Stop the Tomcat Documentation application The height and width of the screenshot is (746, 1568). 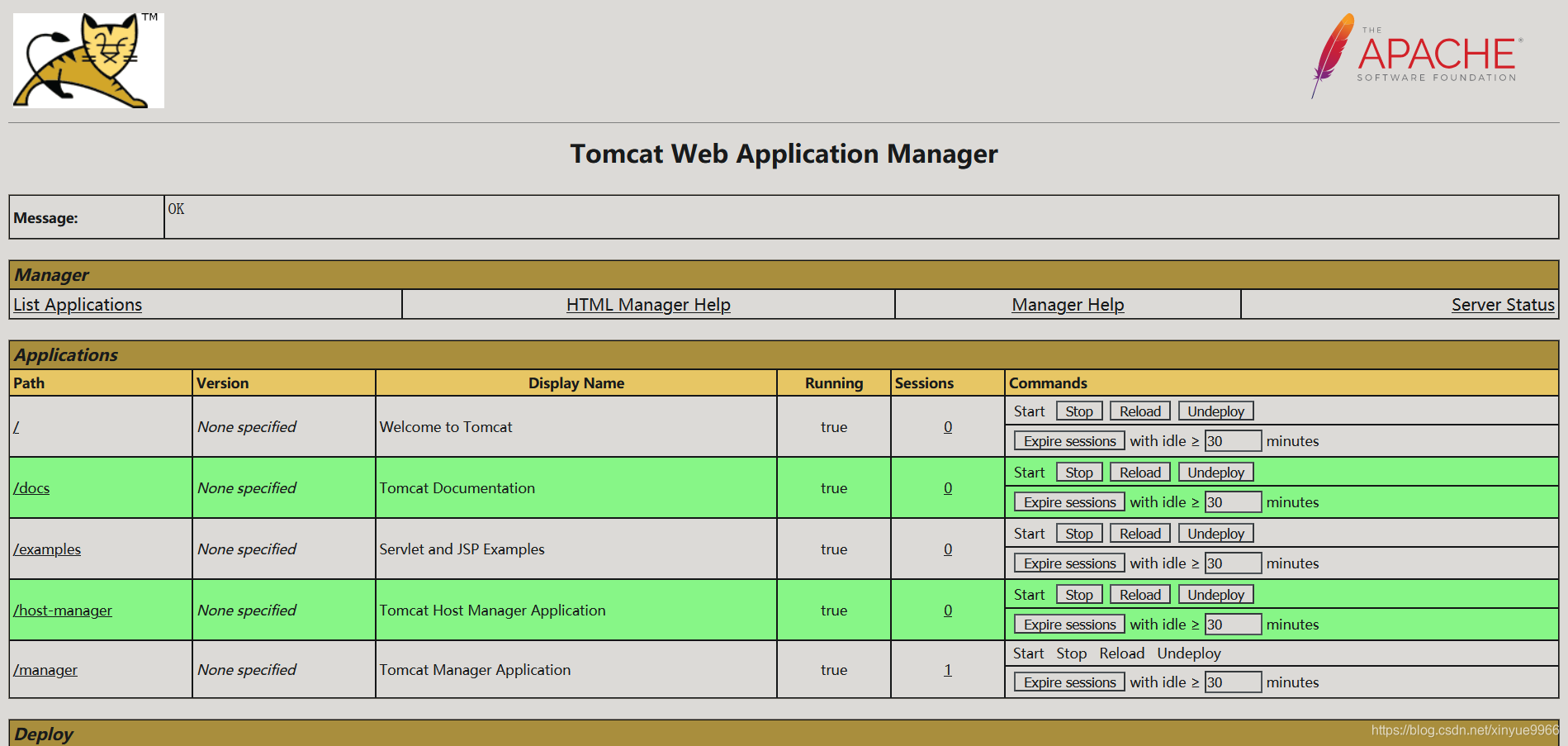[x=1079, y=473]
